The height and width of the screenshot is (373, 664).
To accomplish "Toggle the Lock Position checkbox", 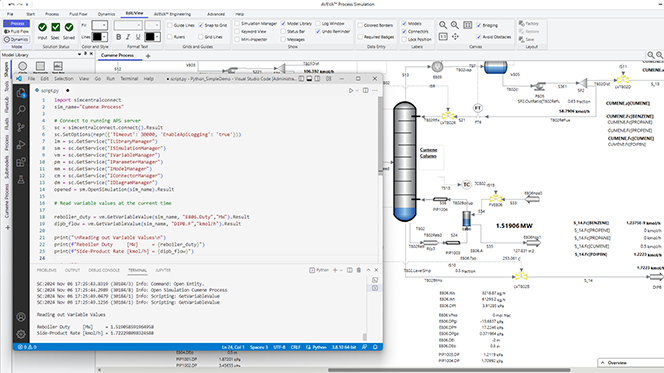I will 404,39.
